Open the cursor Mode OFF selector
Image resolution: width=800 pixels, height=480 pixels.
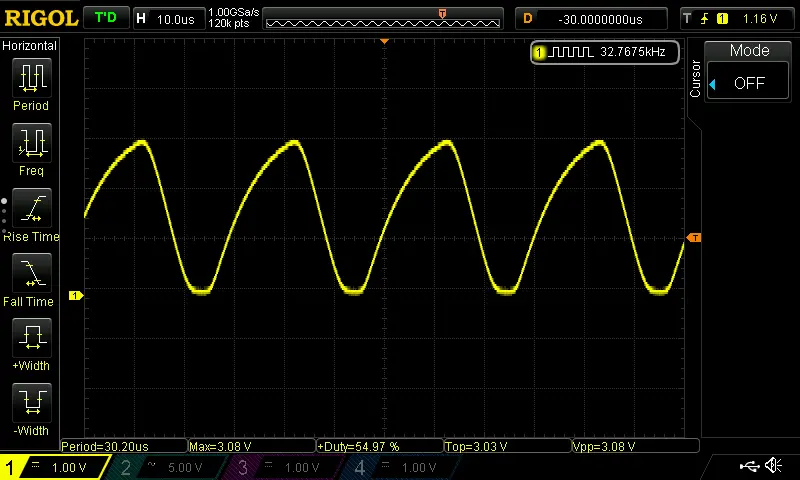pyautogui.click(x=749, y=83)
